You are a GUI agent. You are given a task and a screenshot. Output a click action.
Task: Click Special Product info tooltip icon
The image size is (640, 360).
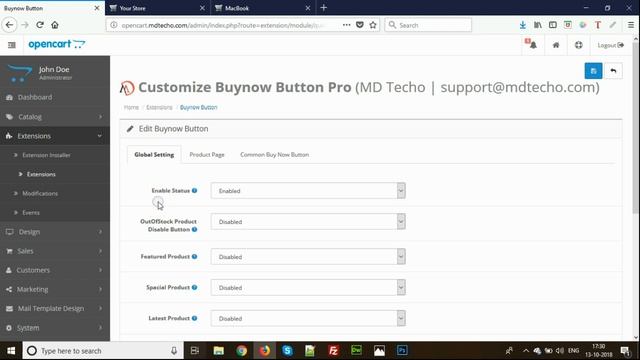coord(195,287)
